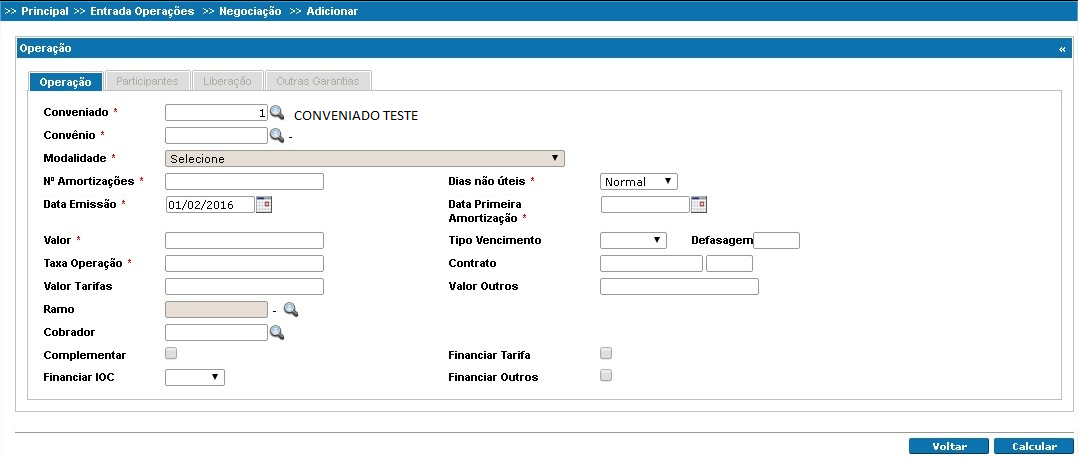Open the Convênio lookup magnifier
1078x458 pixels.
click(x=277, y=136)
